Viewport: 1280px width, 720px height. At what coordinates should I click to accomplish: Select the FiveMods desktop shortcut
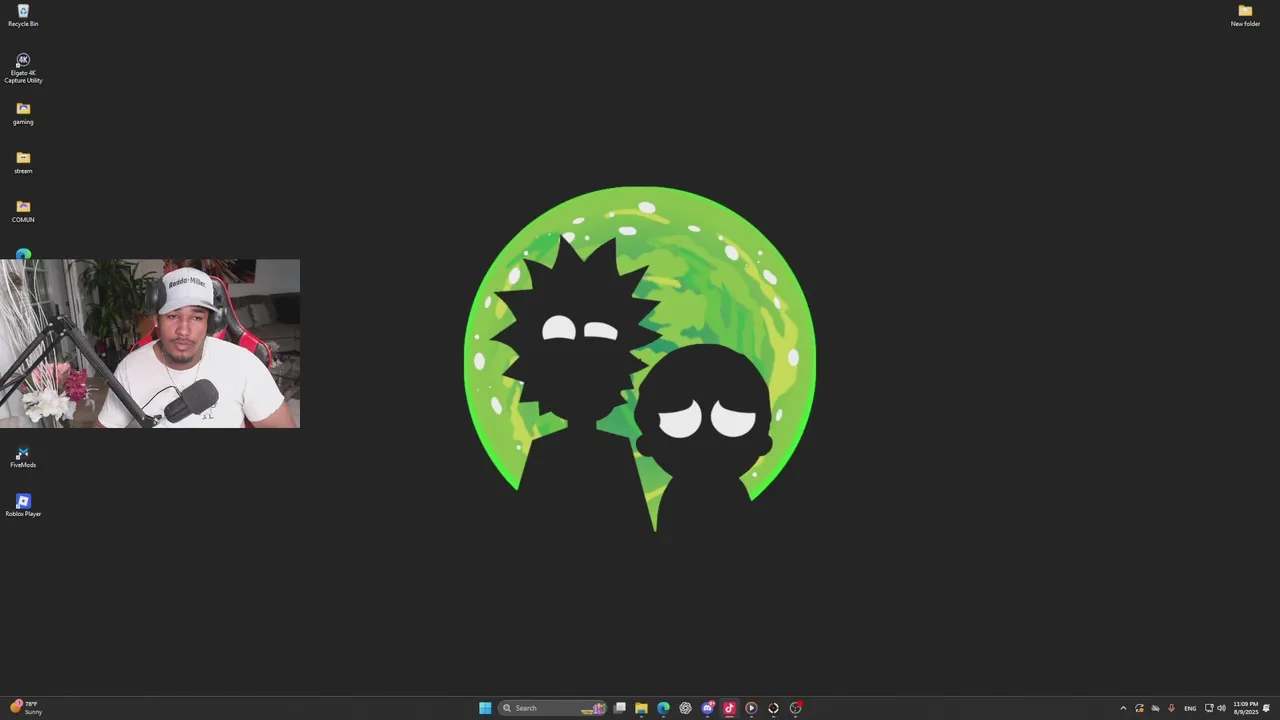coord(23,457)
